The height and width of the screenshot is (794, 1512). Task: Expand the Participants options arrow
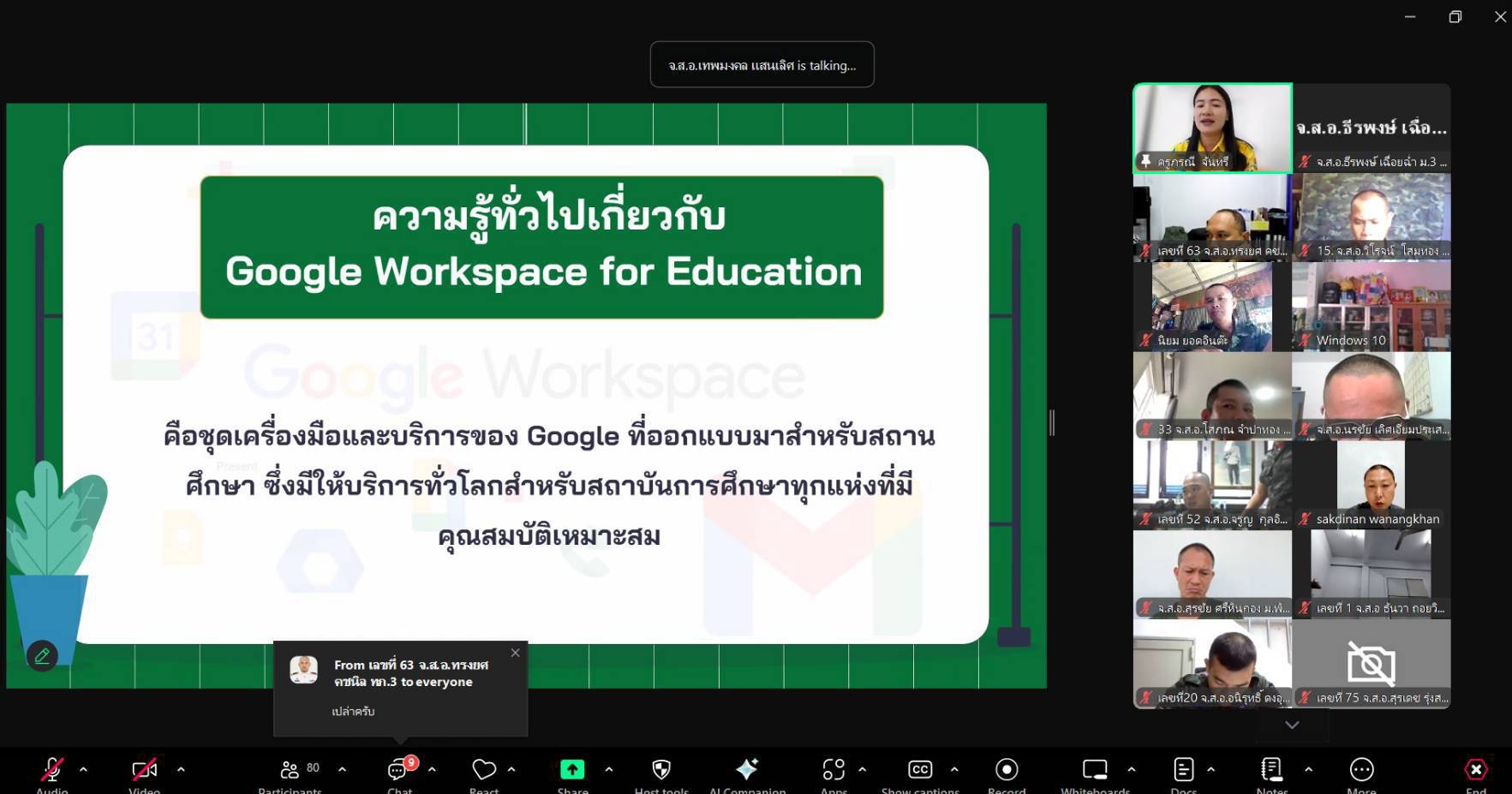pos(342,769)
